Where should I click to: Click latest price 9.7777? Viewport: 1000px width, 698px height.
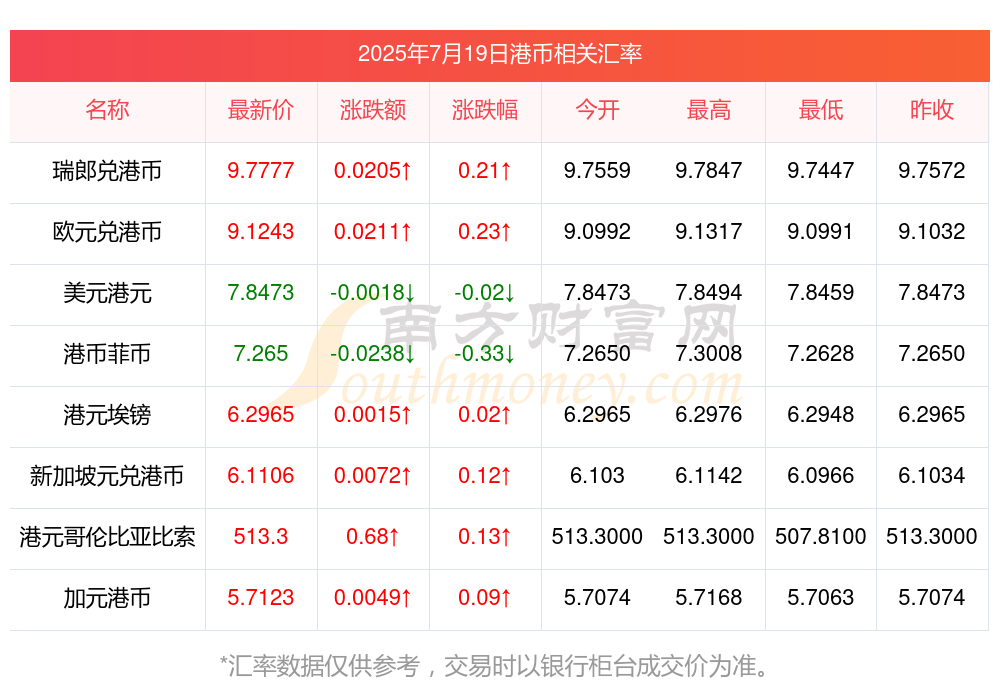260,170
